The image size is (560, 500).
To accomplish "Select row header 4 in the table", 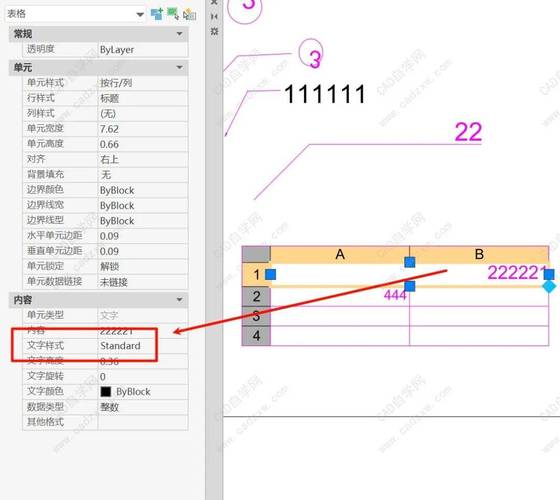I will tap(256, 336).
